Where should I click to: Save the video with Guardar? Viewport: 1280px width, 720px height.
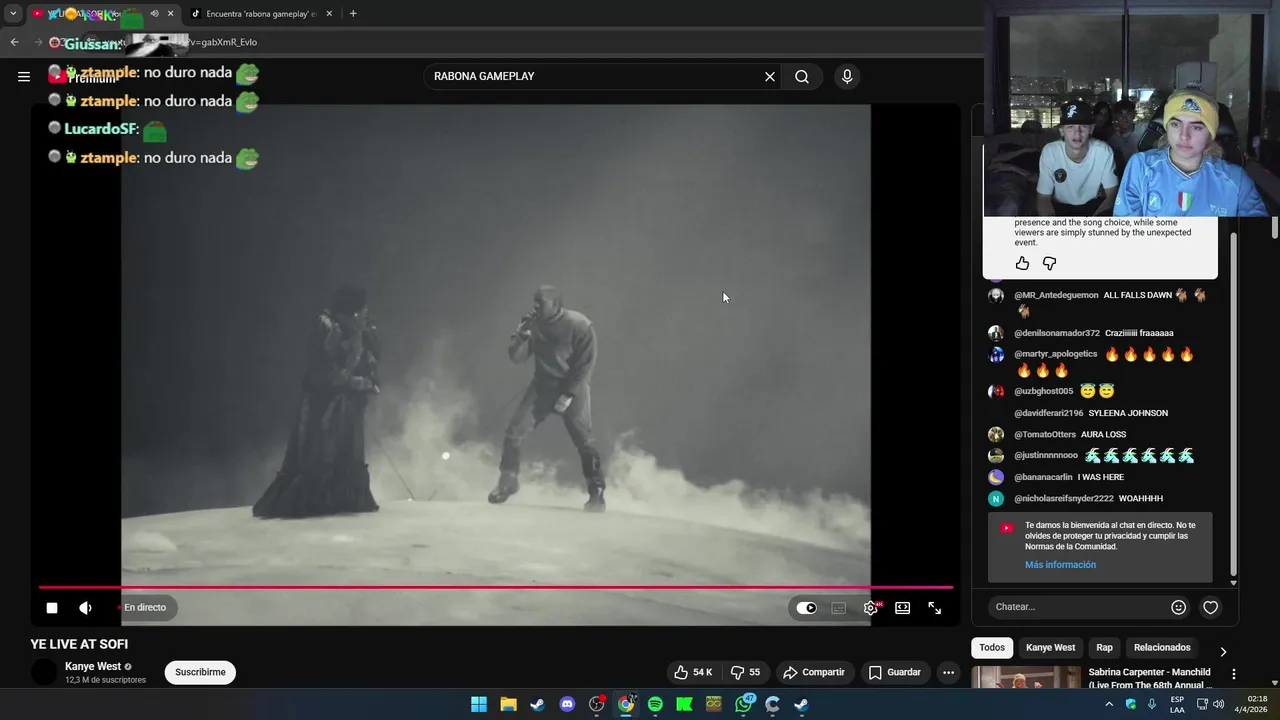coord(895,672)
